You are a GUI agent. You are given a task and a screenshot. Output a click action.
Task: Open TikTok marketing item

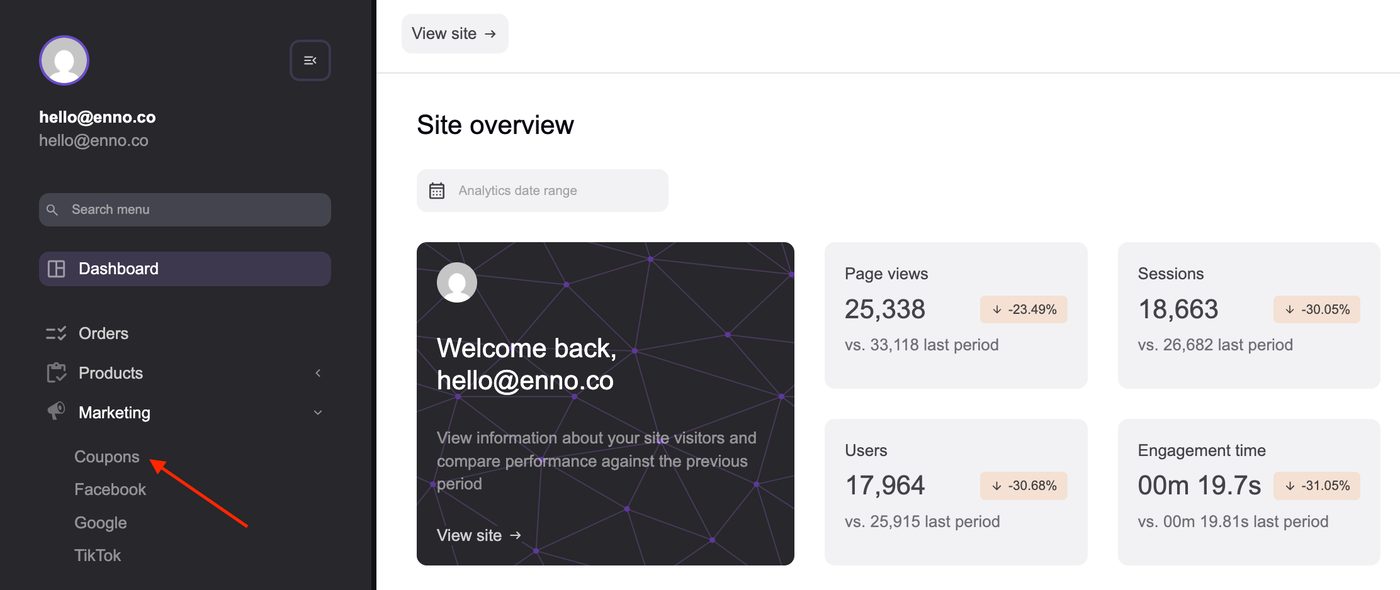pyautogui.click(x=97, y=555)
